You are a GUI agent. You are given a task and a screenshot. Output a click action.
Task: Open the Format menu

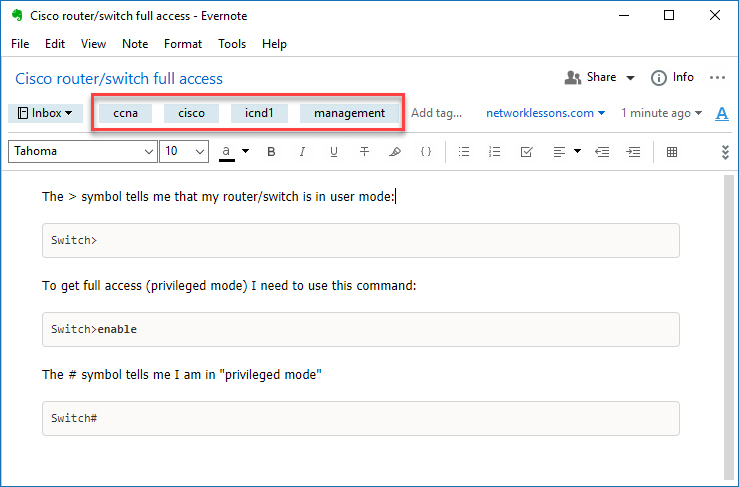point(183,44)
